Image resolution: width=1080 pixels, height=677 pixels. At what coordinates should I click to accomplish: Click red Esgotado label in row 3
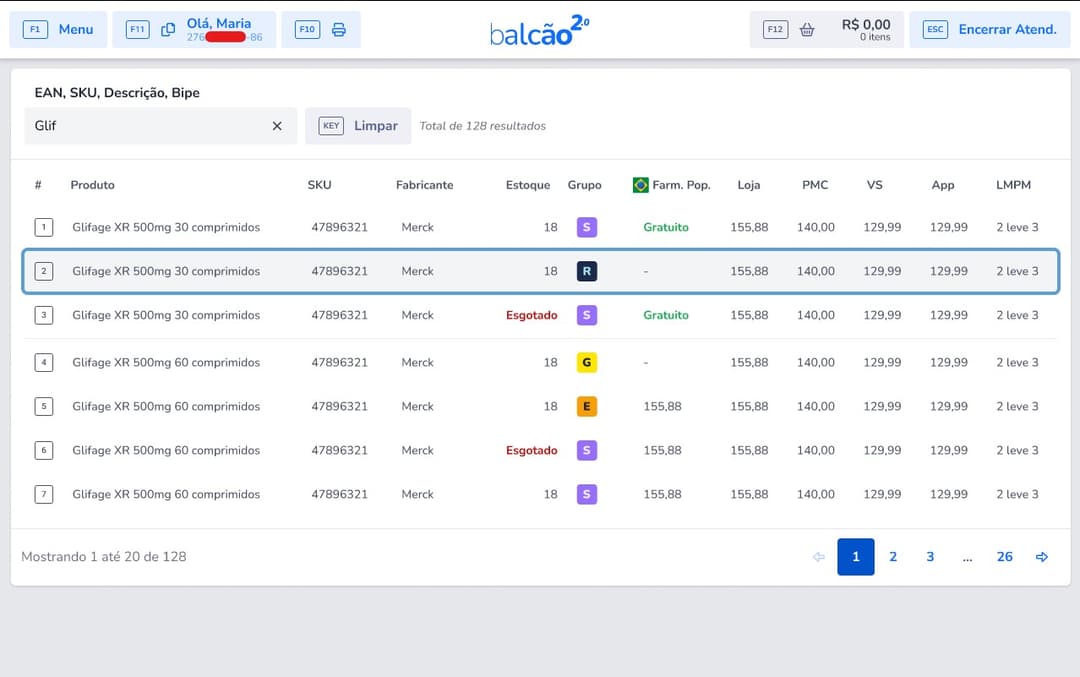coord(532,315)
